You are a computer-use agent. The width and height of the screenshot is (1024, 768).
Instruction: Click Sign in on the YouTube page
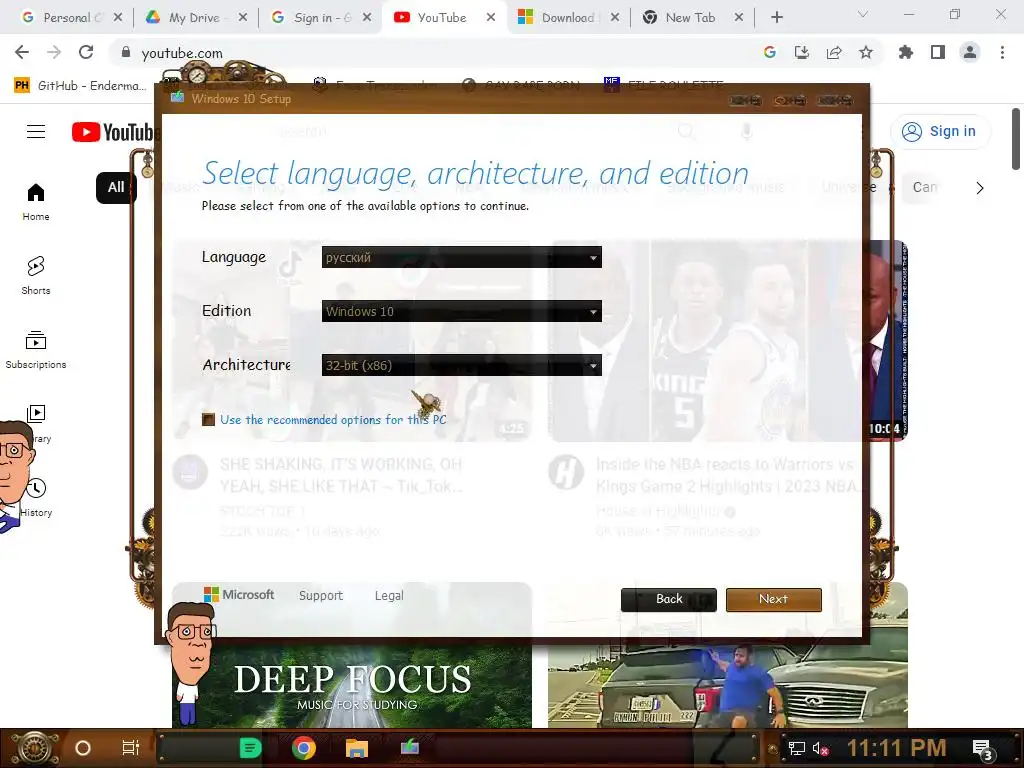(x=940, y=132)
